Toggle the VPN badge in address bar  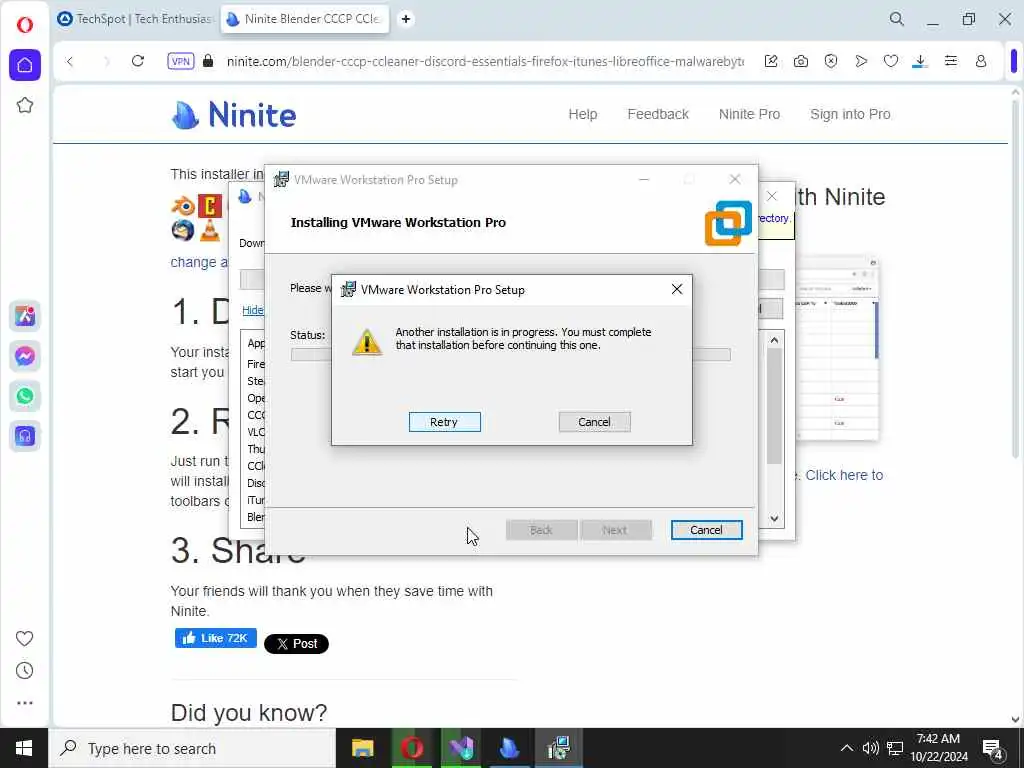coord(180,61)
